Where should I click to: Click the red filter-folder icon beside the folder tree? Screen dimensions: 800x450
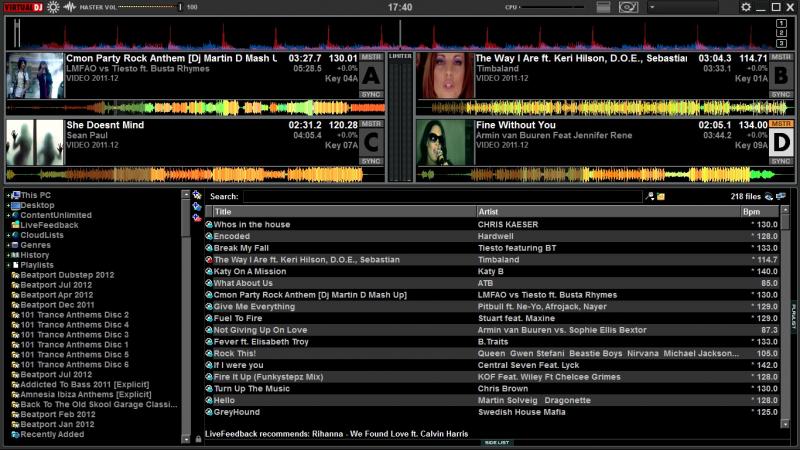(x=197, y=218)
